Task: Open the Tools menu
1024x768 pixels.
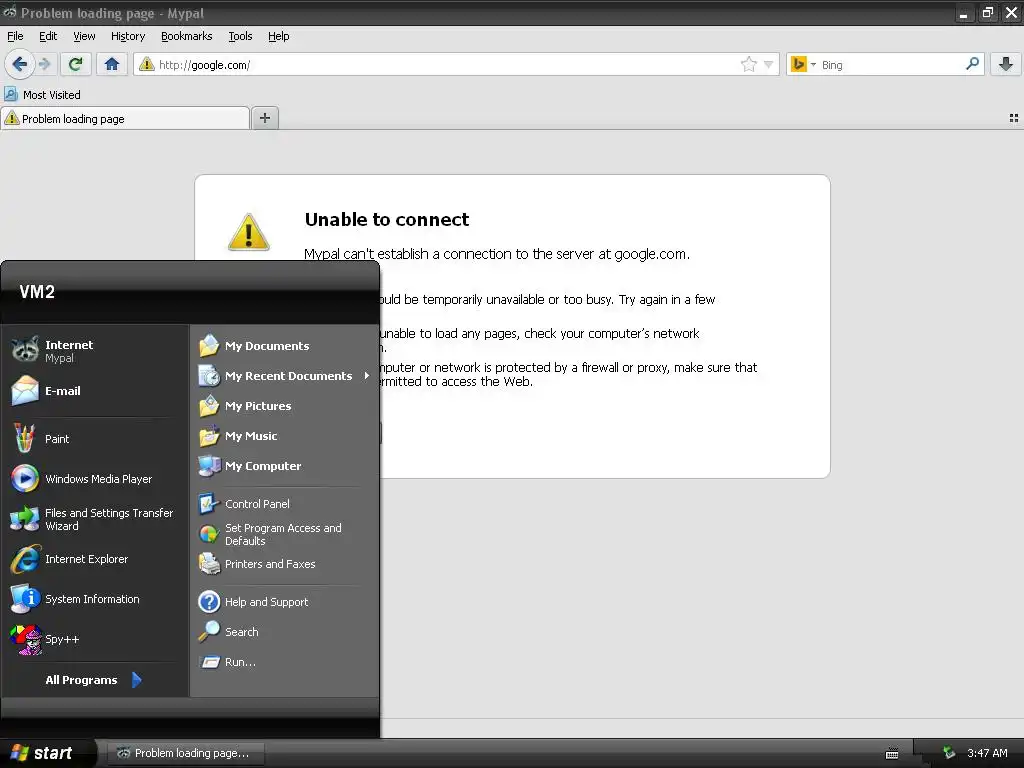Action: point(240,37)
